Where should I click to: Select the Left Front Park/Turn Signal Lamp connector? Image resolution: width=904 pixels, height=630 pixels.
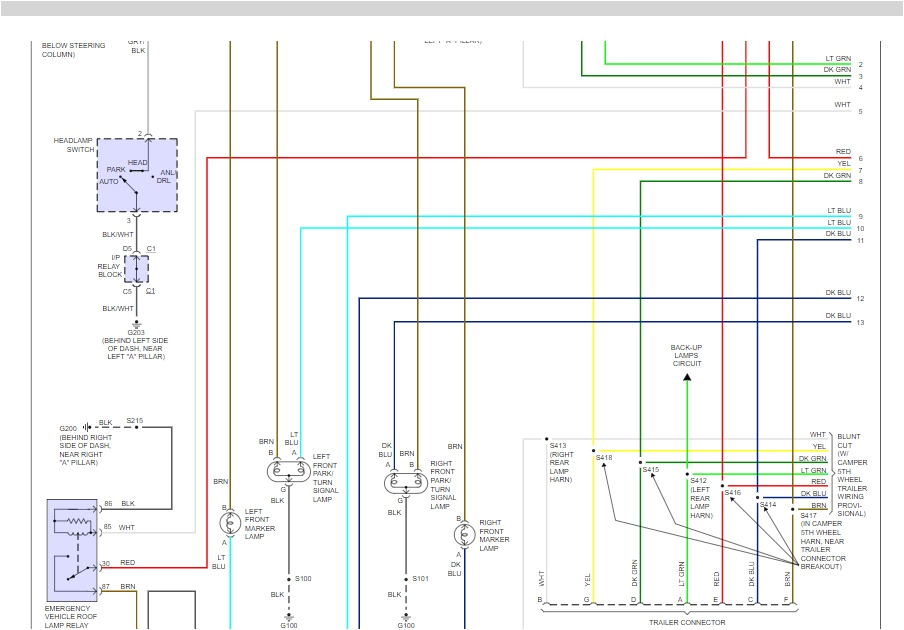click(289, 472)
